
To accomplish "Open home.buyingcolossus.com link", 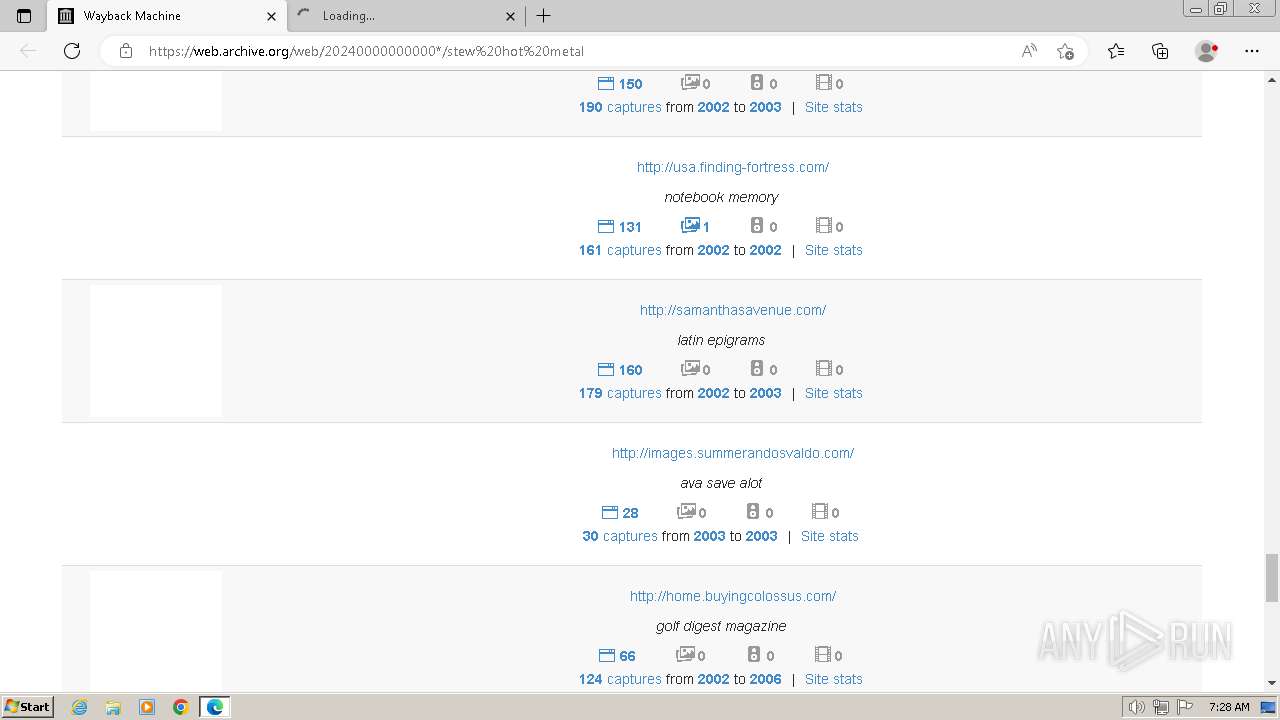I will click(733, 596).
